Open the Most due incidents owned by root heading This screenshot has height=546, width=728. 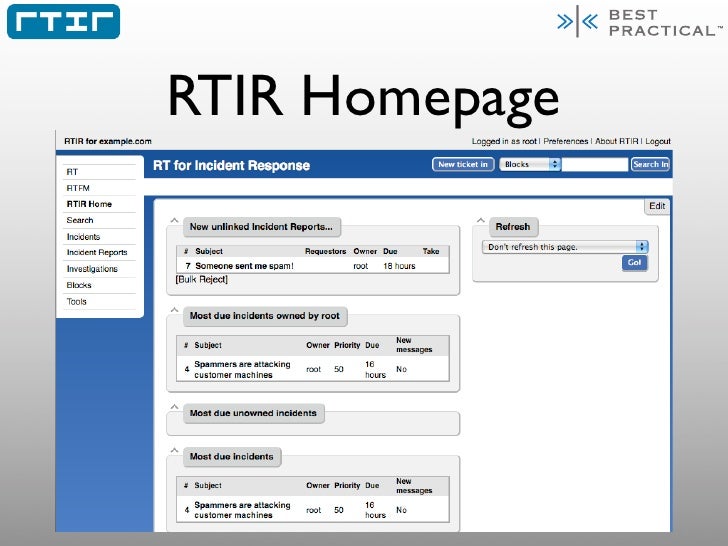pos(265,316)
